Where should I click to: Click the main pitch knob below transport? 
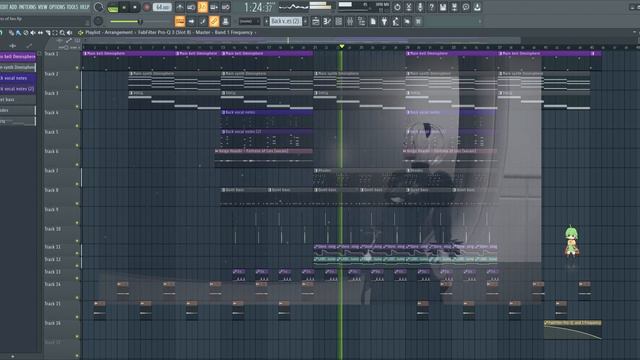[98, 21]
